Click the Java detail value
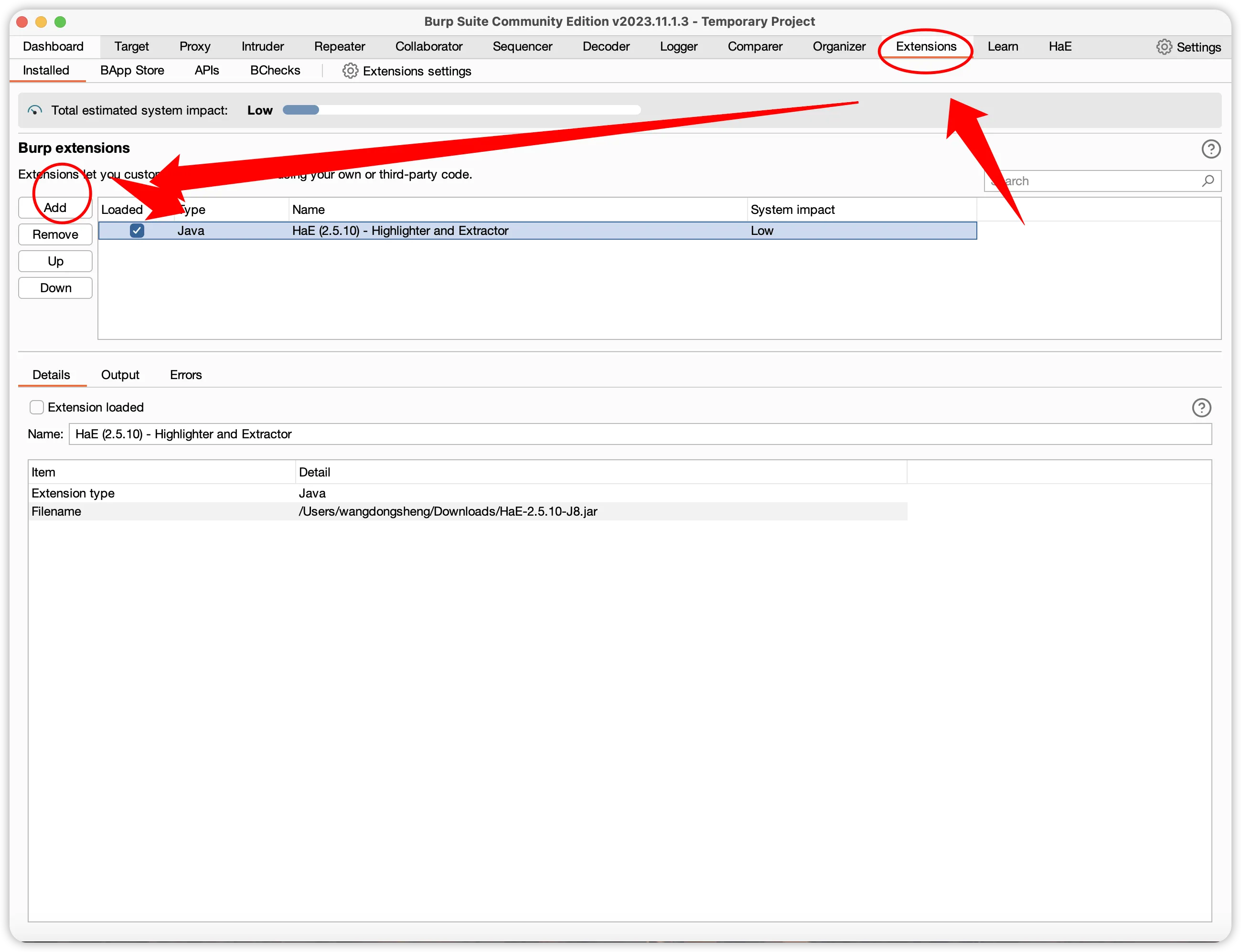The width and height of the screenshot is (1241, 952). pos(312,493)
